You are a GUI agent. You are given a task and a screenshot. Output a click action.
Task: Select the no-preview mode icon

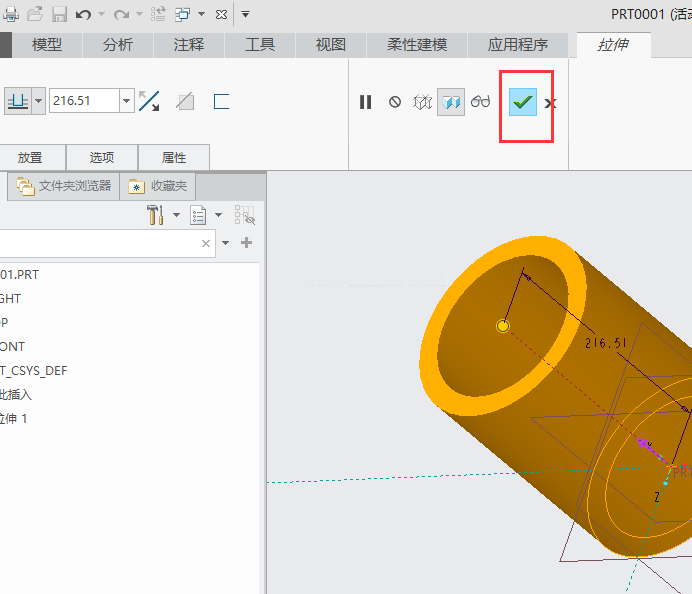click(395, 101)
